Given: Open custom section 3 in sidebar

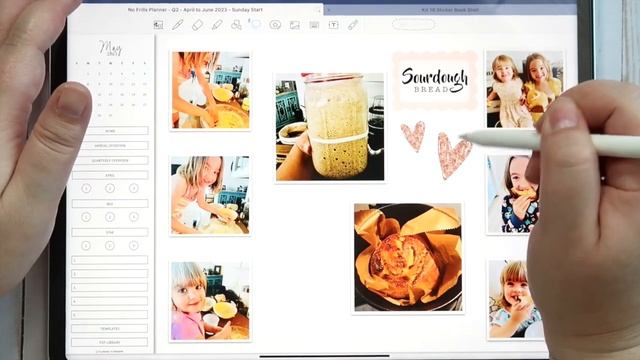Looking at the screenshot, I should click(110, 287).
